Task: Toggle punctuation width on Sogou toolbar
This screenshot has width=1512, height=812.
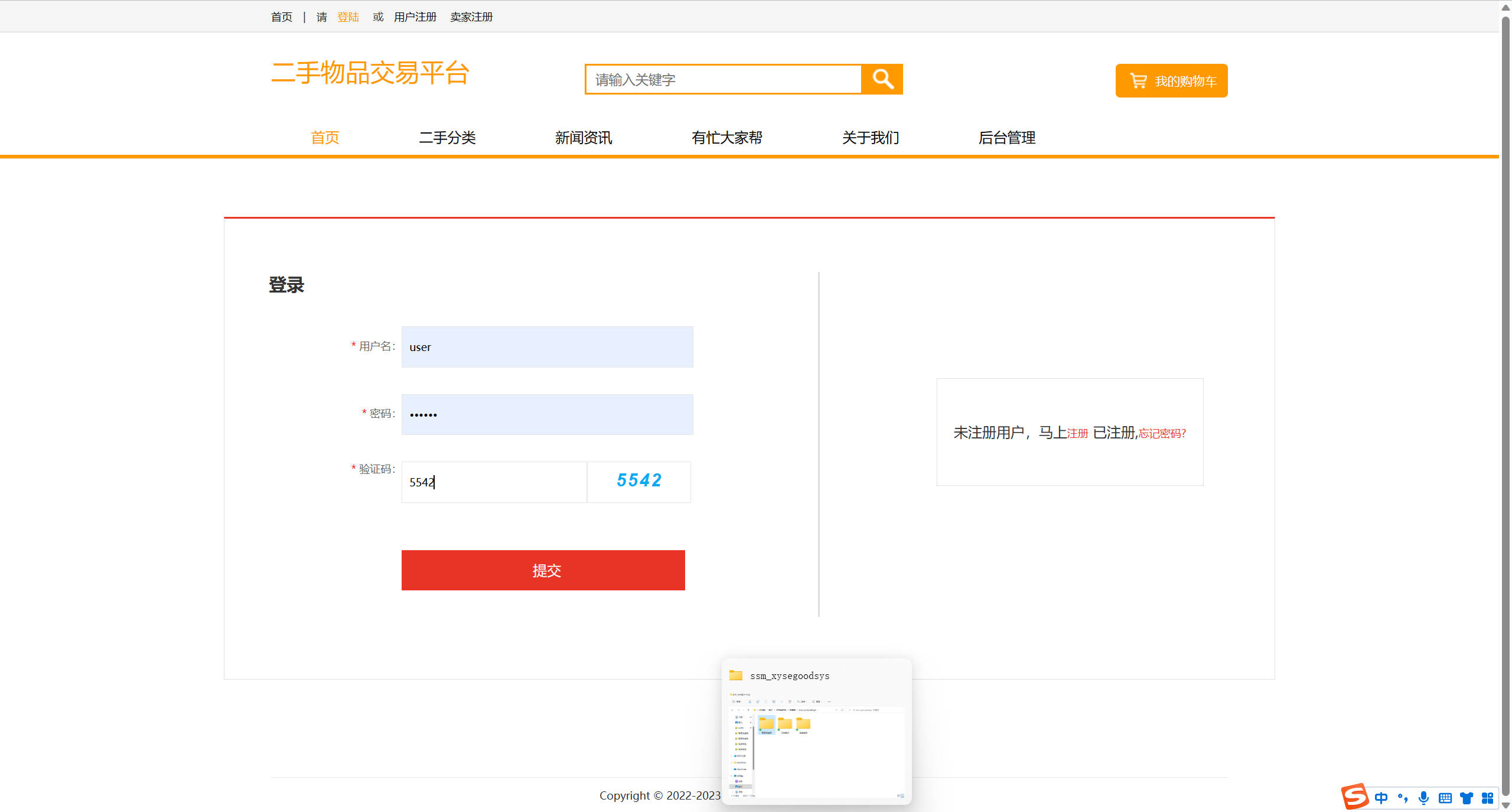Action: point(1403,798)
